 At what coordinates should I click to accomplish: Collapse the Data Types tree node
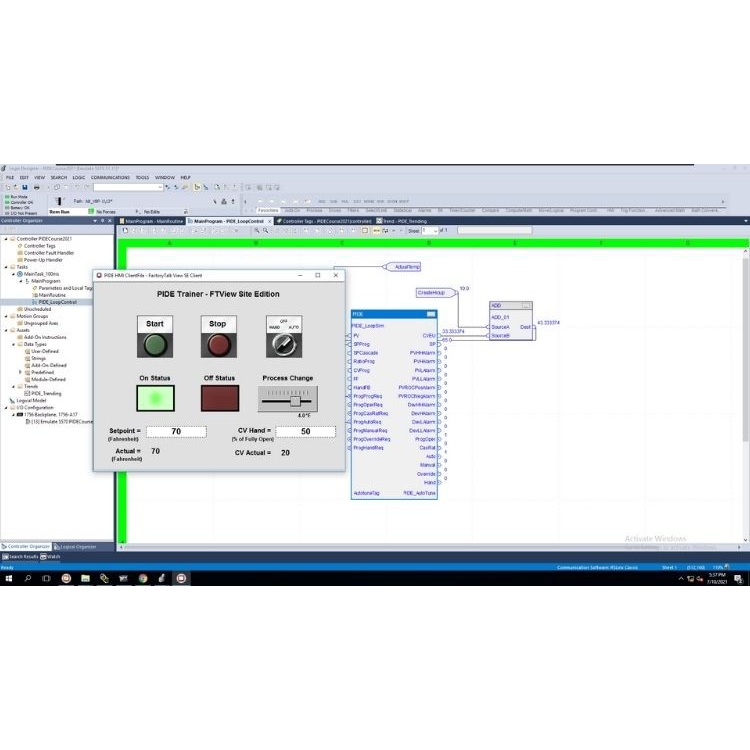tap(13, 344)
